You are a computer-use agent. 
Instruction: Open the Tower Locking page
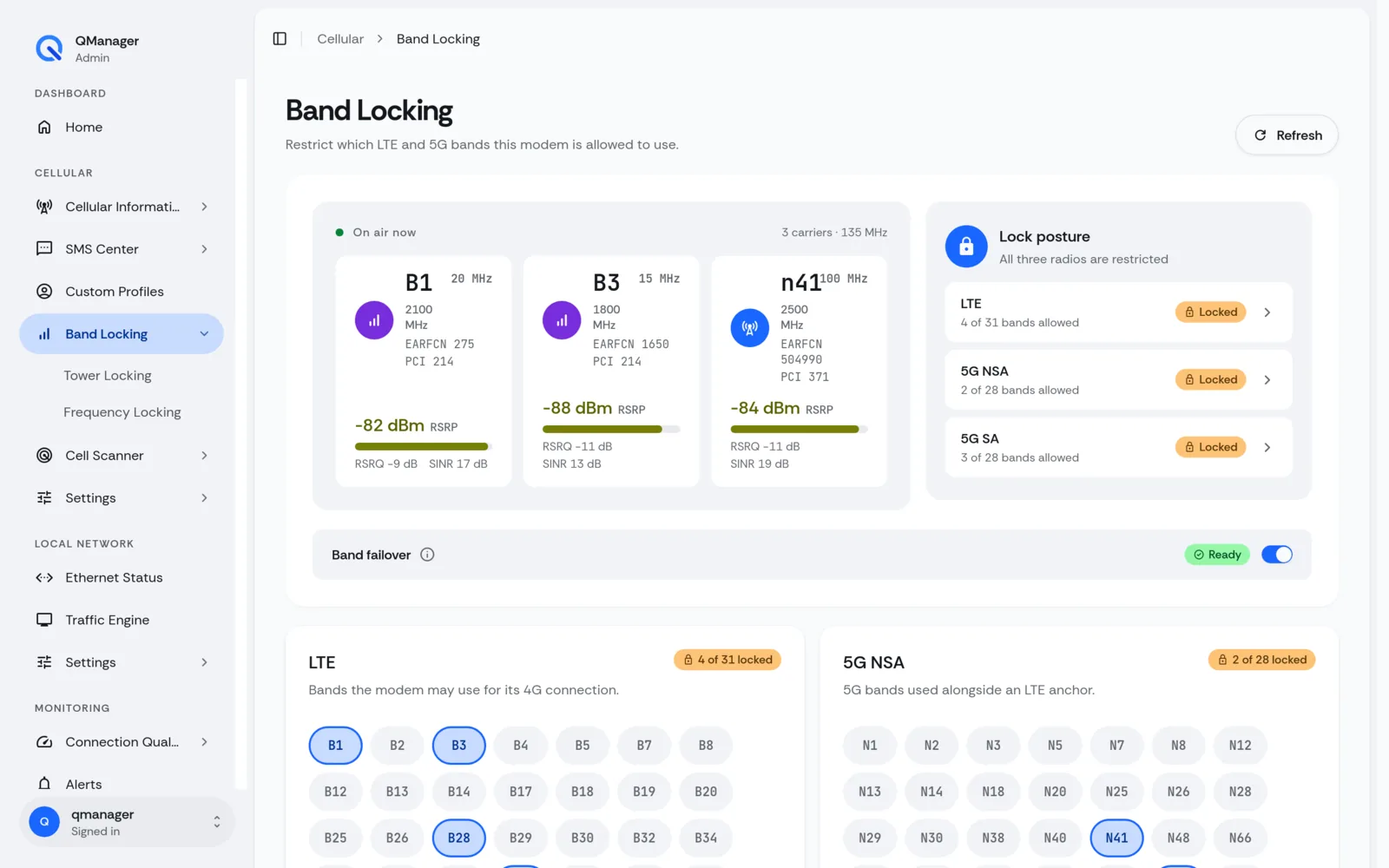coord(108,376)
